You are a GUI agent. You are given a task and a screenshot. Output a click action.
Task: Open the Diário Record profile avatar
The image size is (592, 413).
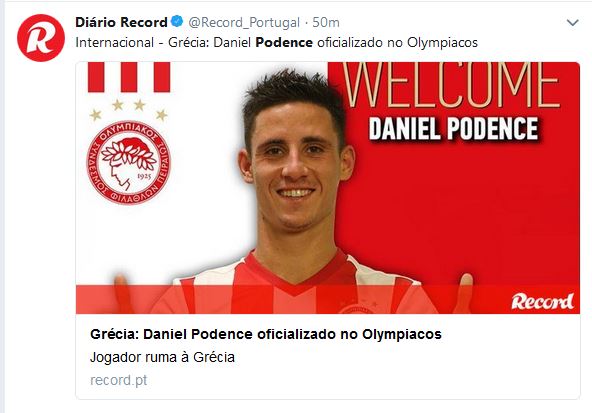pos(41,38)
